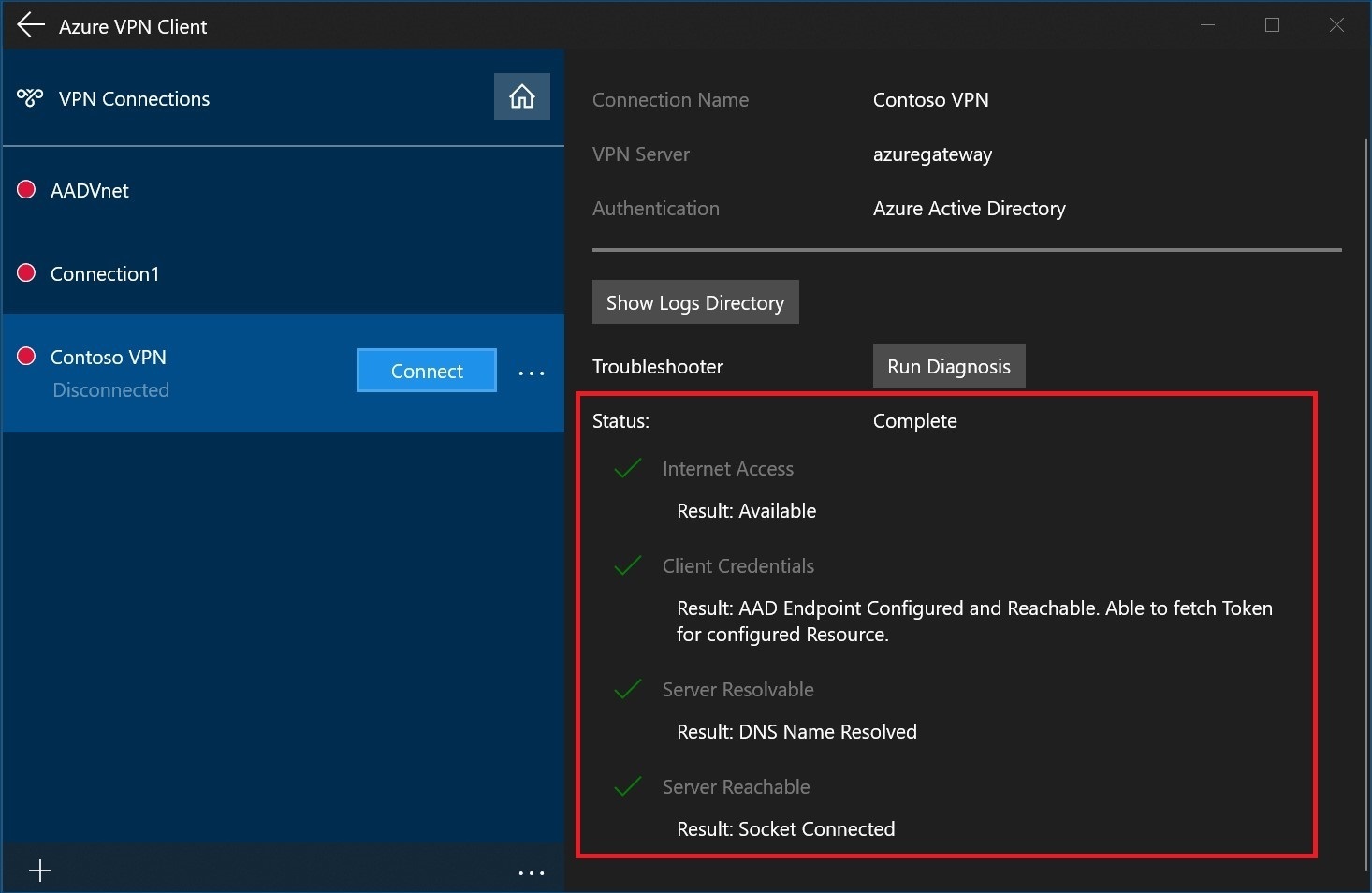Start Run Diagnosis troubleshooter
Image resolution: width=1372 pixels, height=893 pixels.
point(949,366)
